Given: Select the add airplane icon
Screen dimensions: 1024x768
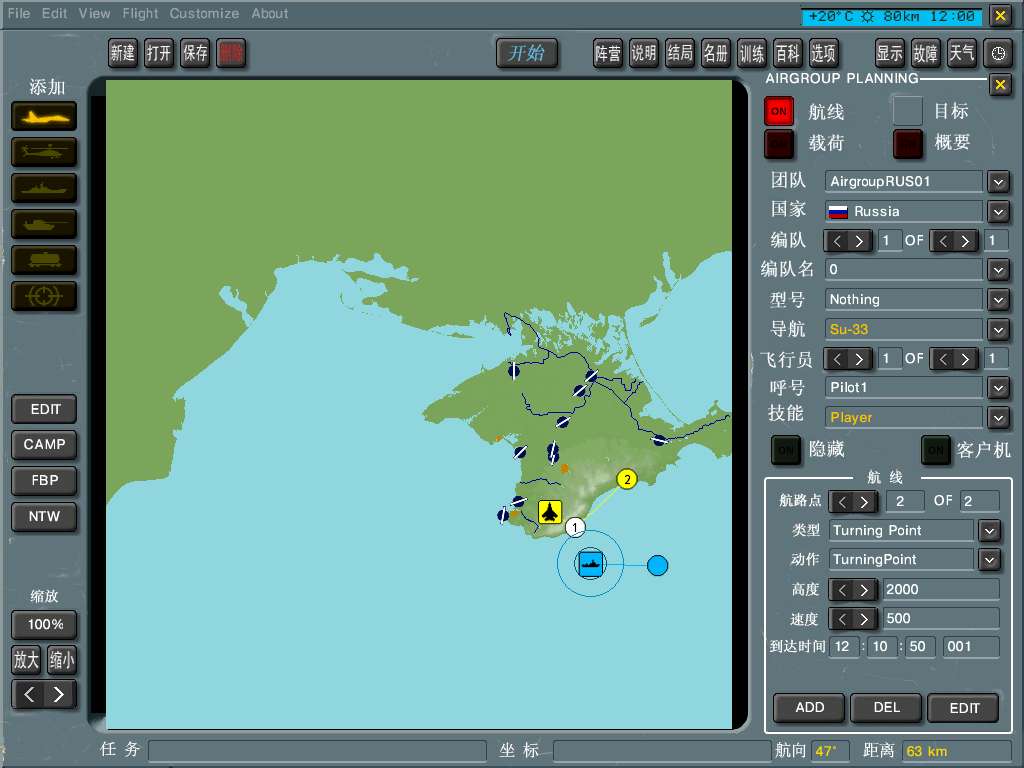Looking at the screenshot, I should click(x=44, y=117).
